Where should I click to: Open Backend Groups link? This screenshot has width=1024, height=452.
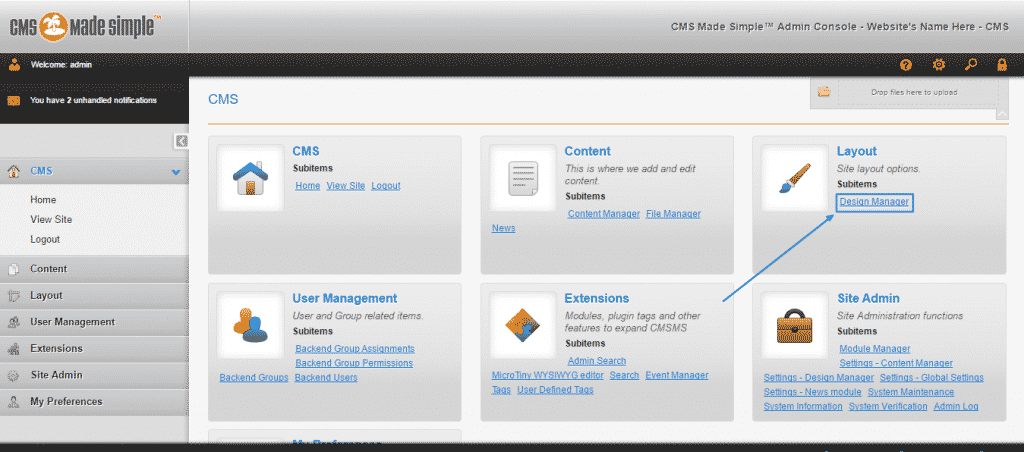[254, 378]
